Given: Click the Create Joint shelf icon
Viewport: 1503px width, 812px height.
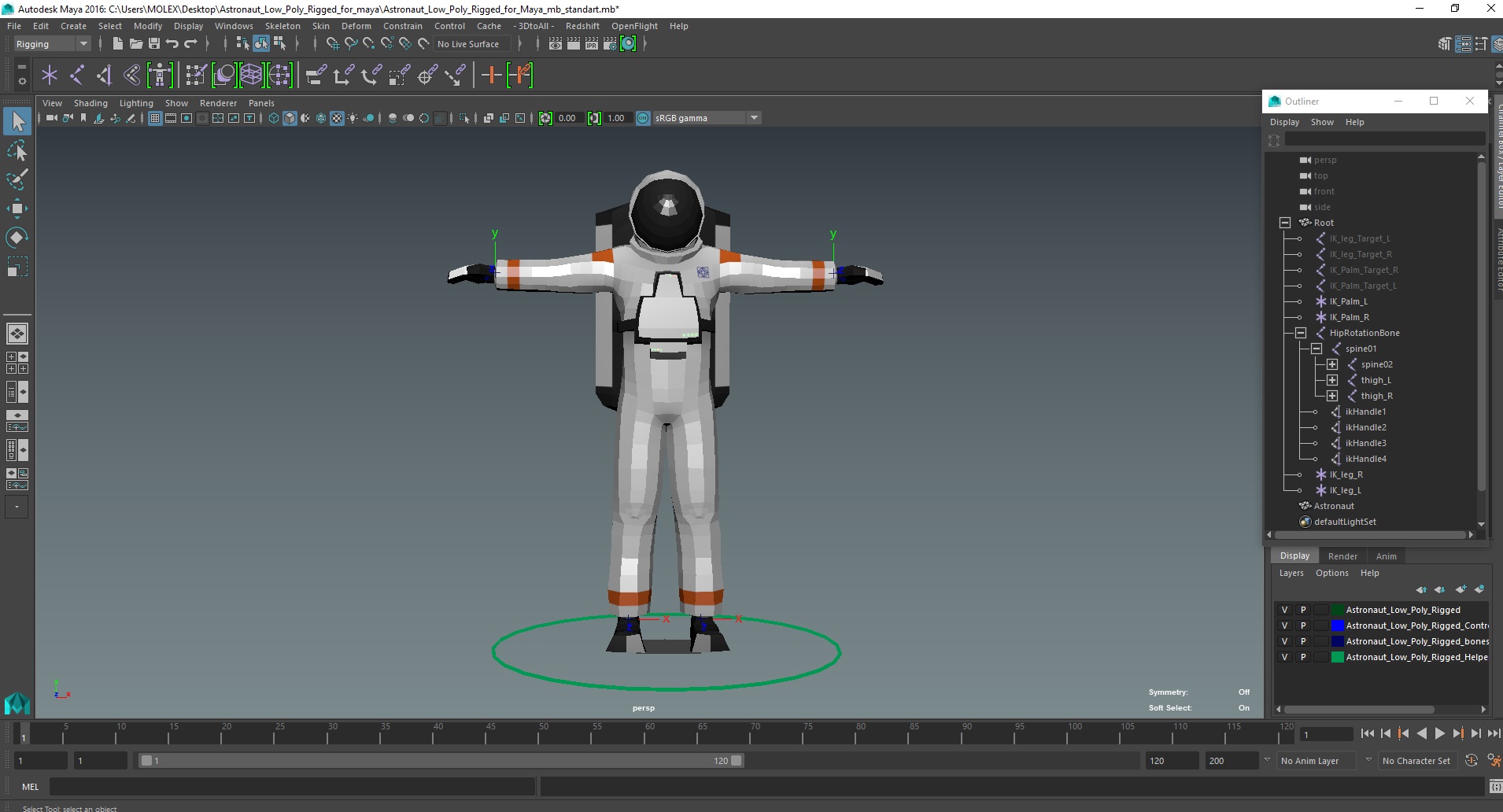Looking at the screenshot, I should tap(77, 76).
